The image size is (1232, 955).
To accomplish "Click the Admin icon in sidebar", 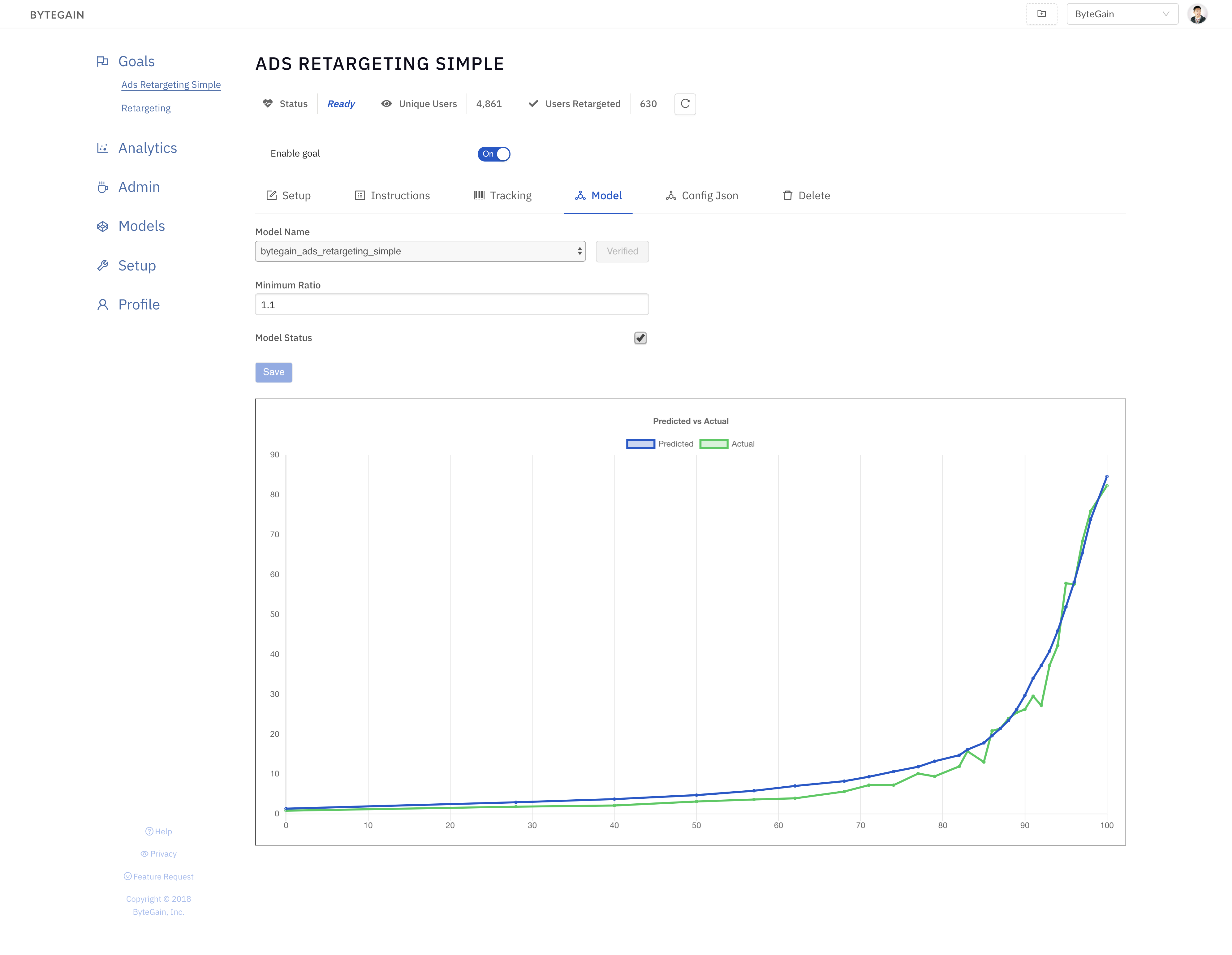I will point(103,187).
